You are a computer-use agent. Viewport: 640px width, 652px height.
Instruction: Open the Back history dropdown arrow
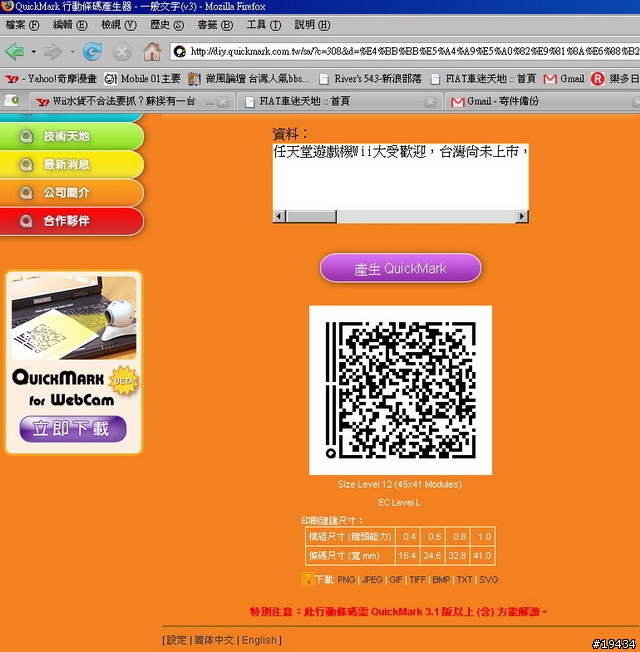(34, 52)
